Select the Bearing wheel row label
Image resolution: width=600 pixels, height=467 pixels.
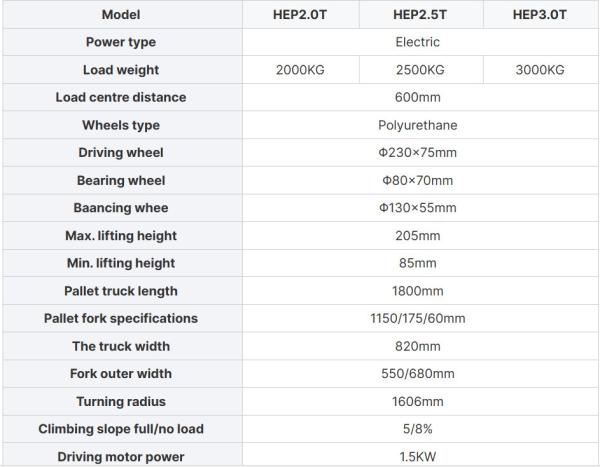(121, 180)
